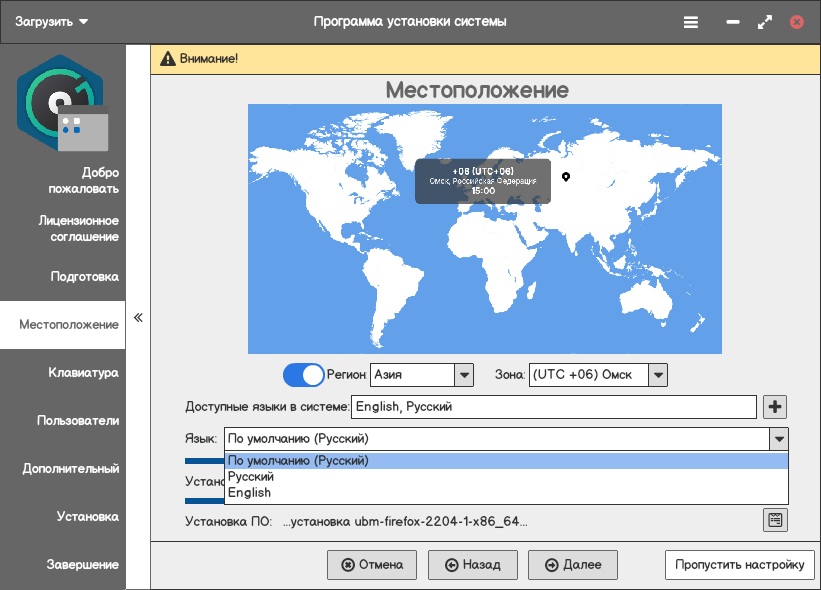821x590 pixels.
Task: Open the hamburger menu in title bar
Action: point(690,21)
